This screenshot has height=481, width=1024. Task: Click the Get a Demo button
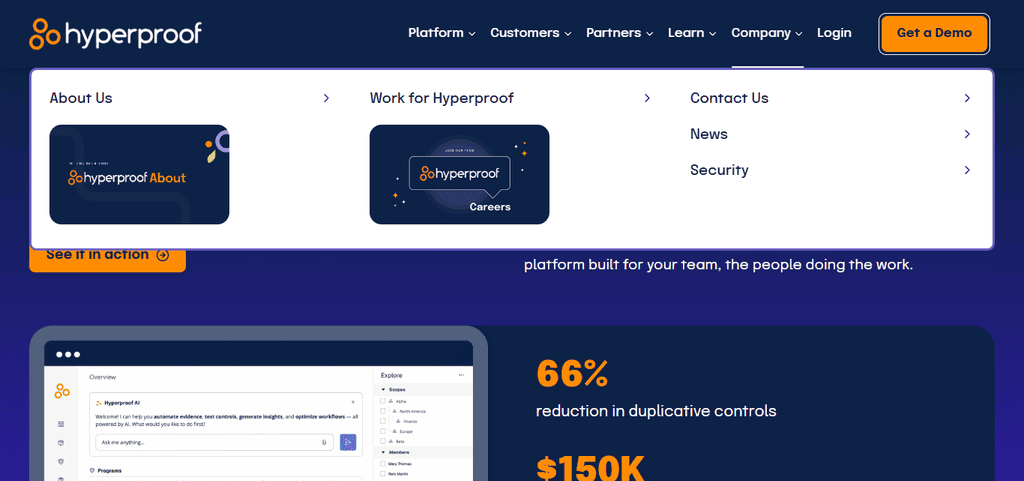(934, 33)
